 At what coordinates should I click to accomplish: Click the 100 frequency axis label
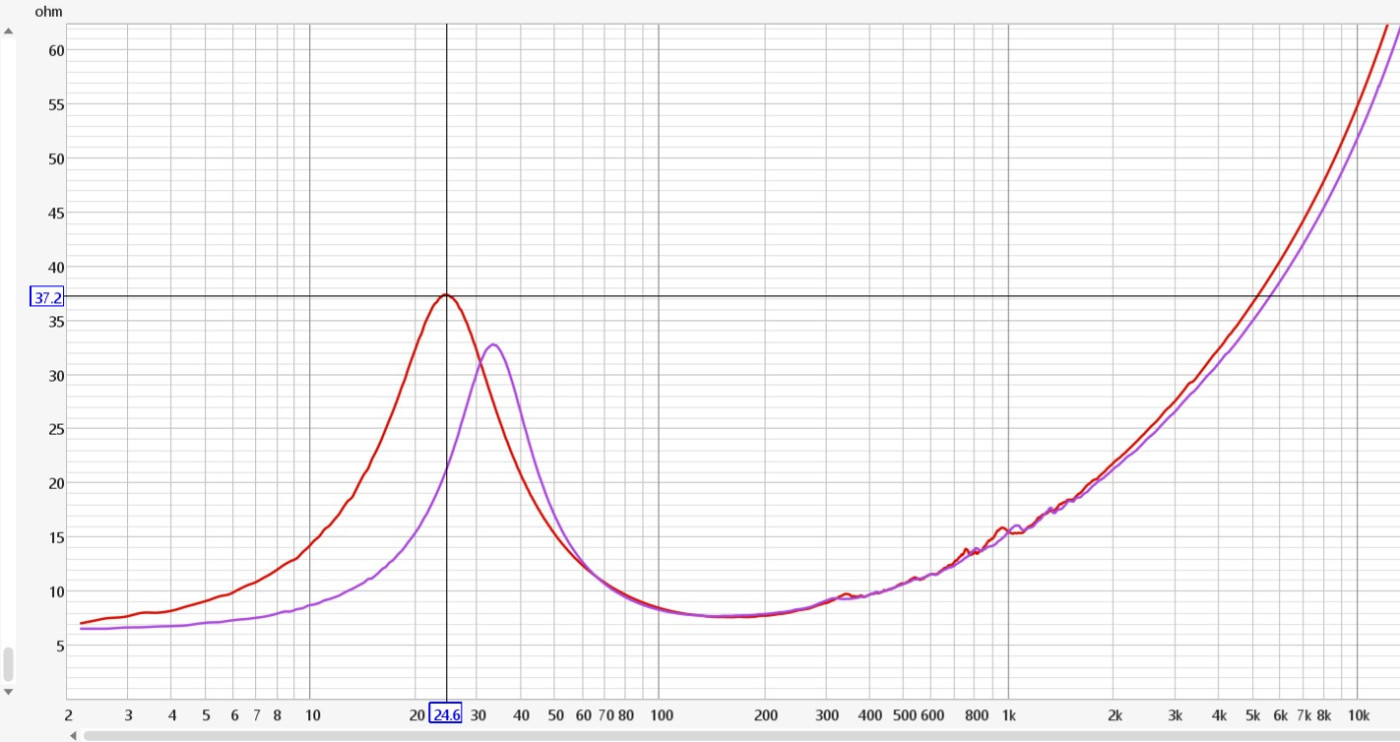click(661, 715)
